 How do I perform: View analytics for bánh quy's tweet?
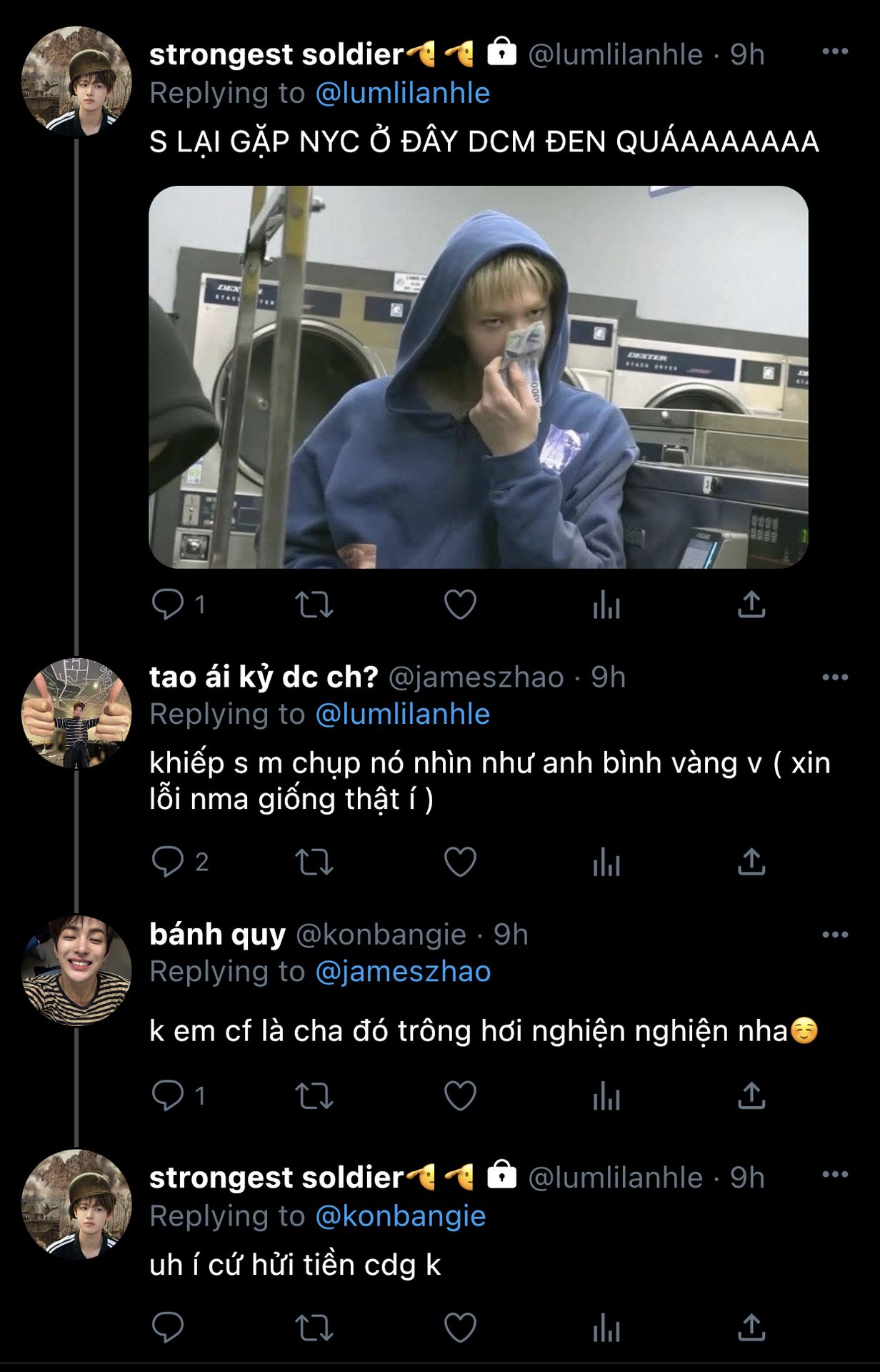(606, 1095)
